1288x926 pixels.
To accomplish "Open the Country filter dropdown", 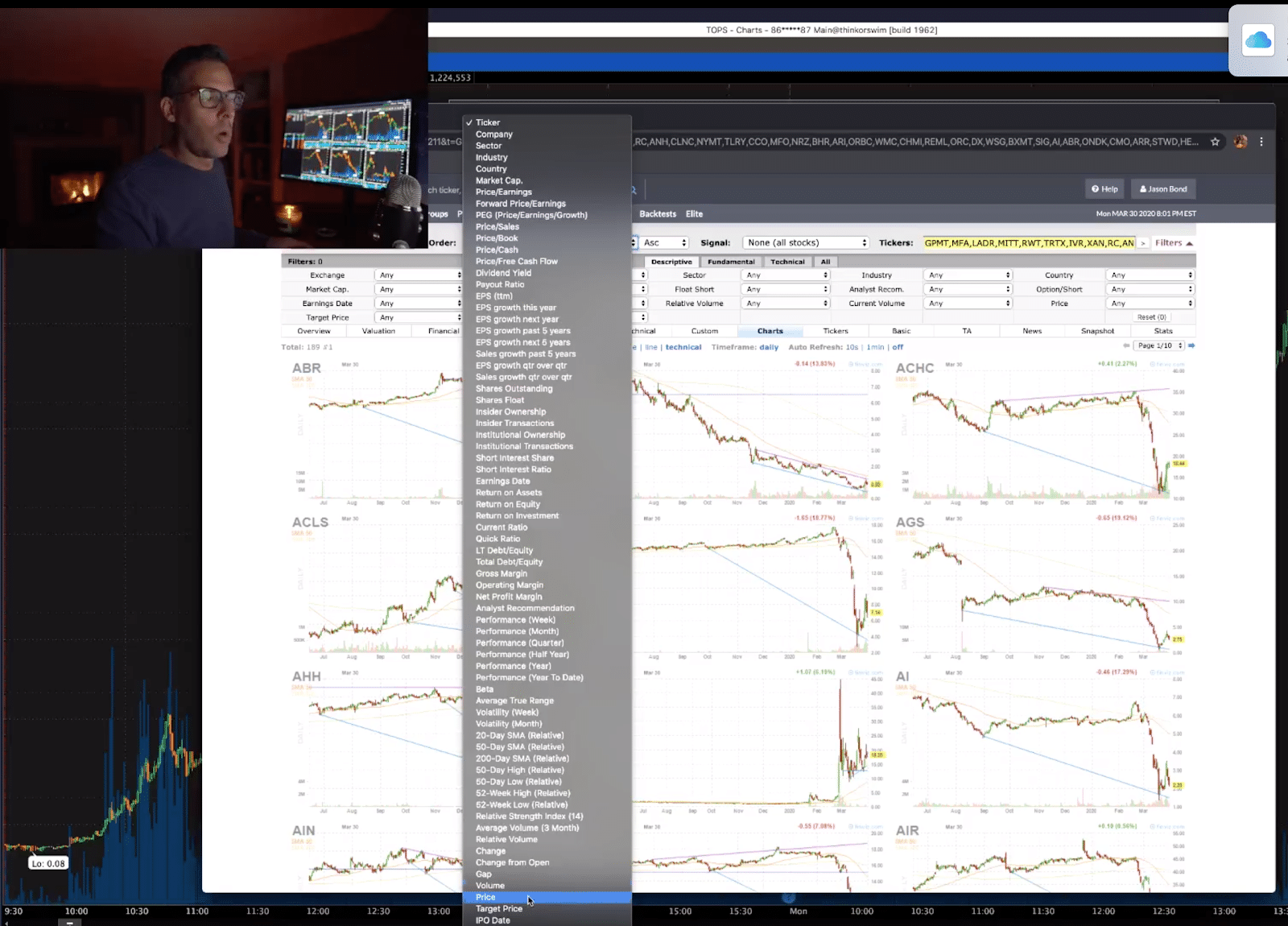I will click(x=1150, y=275).
